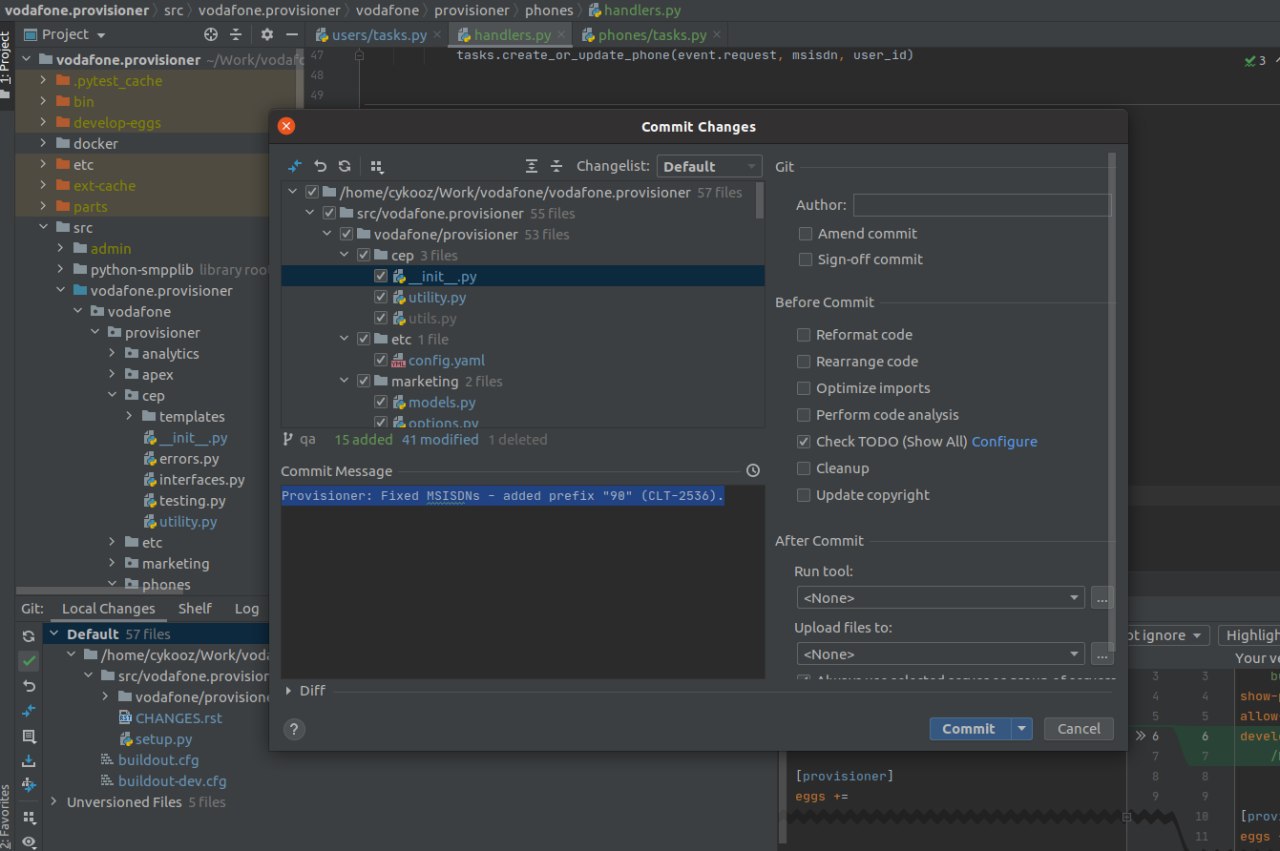1280x851 pixels.
Task: Click Show Diff arrows in Git sidebar
Action: [29, 711]
